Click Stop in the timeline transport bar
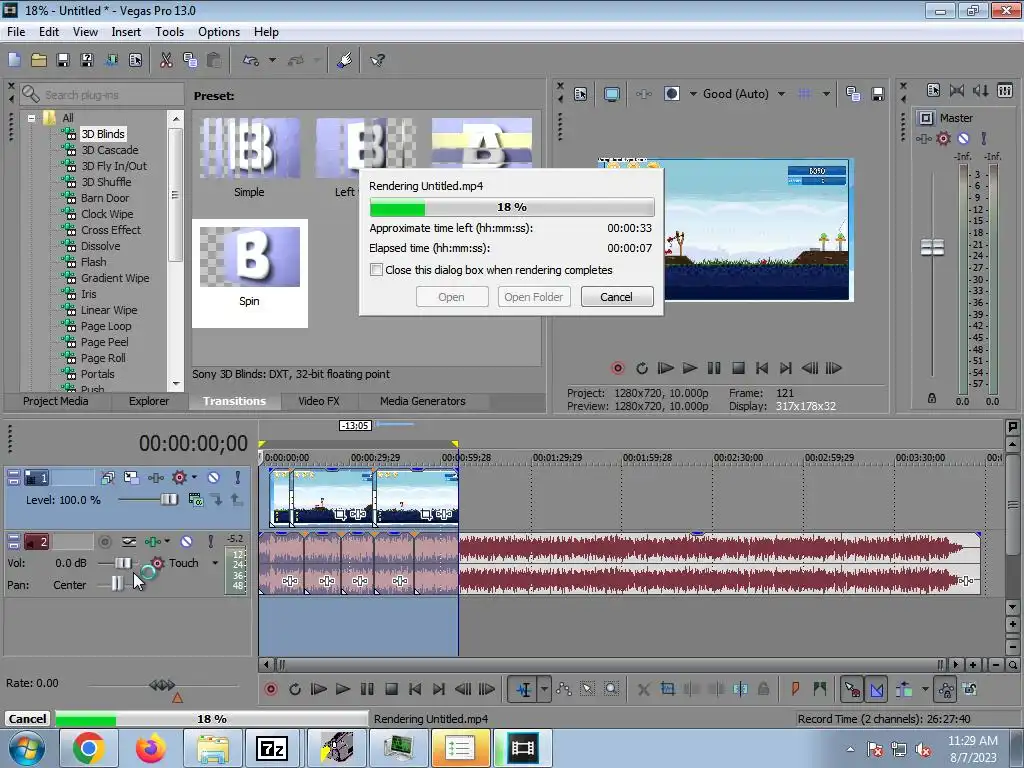This screenshot has width=1024, height=768. pyautogui.click(x=391, y=689)
